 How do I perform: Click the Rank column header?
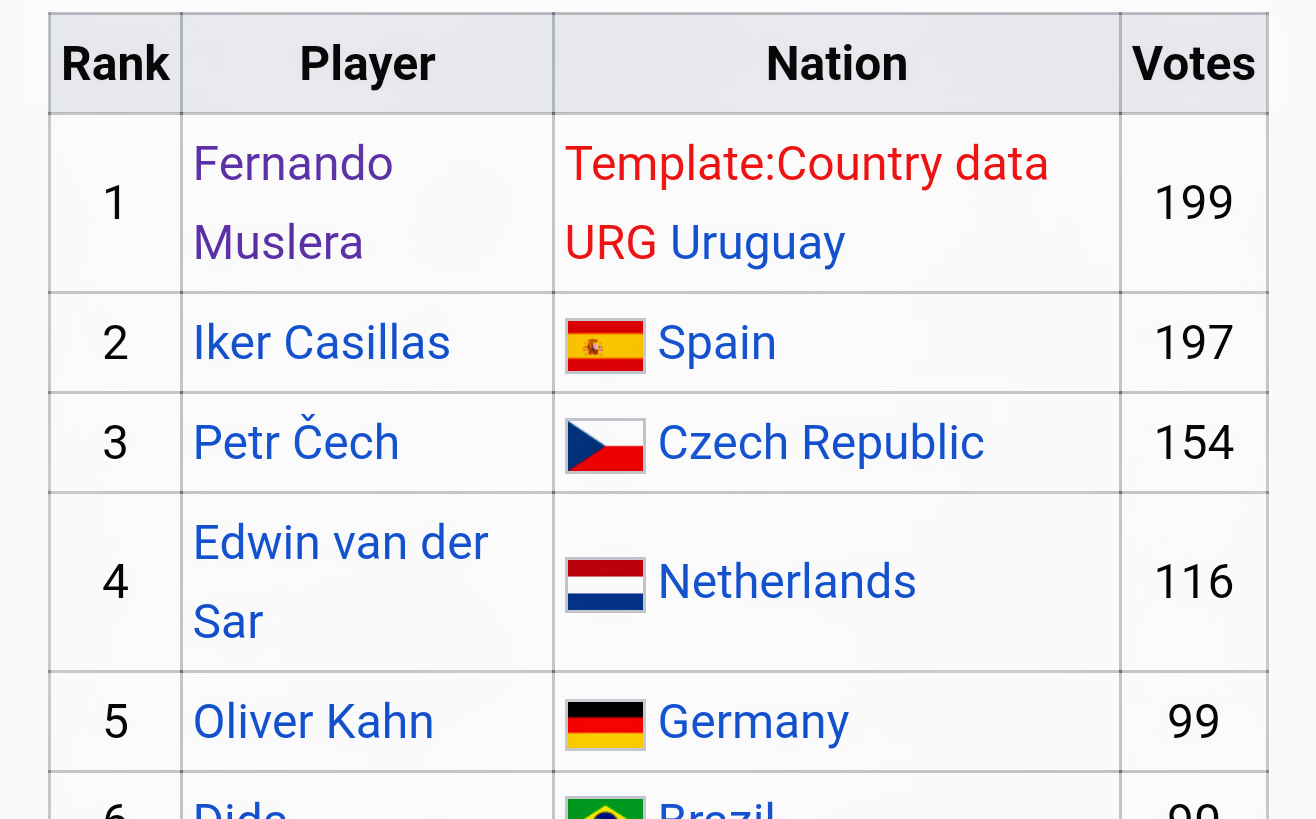pyautogui.click(x=115, y=64)
